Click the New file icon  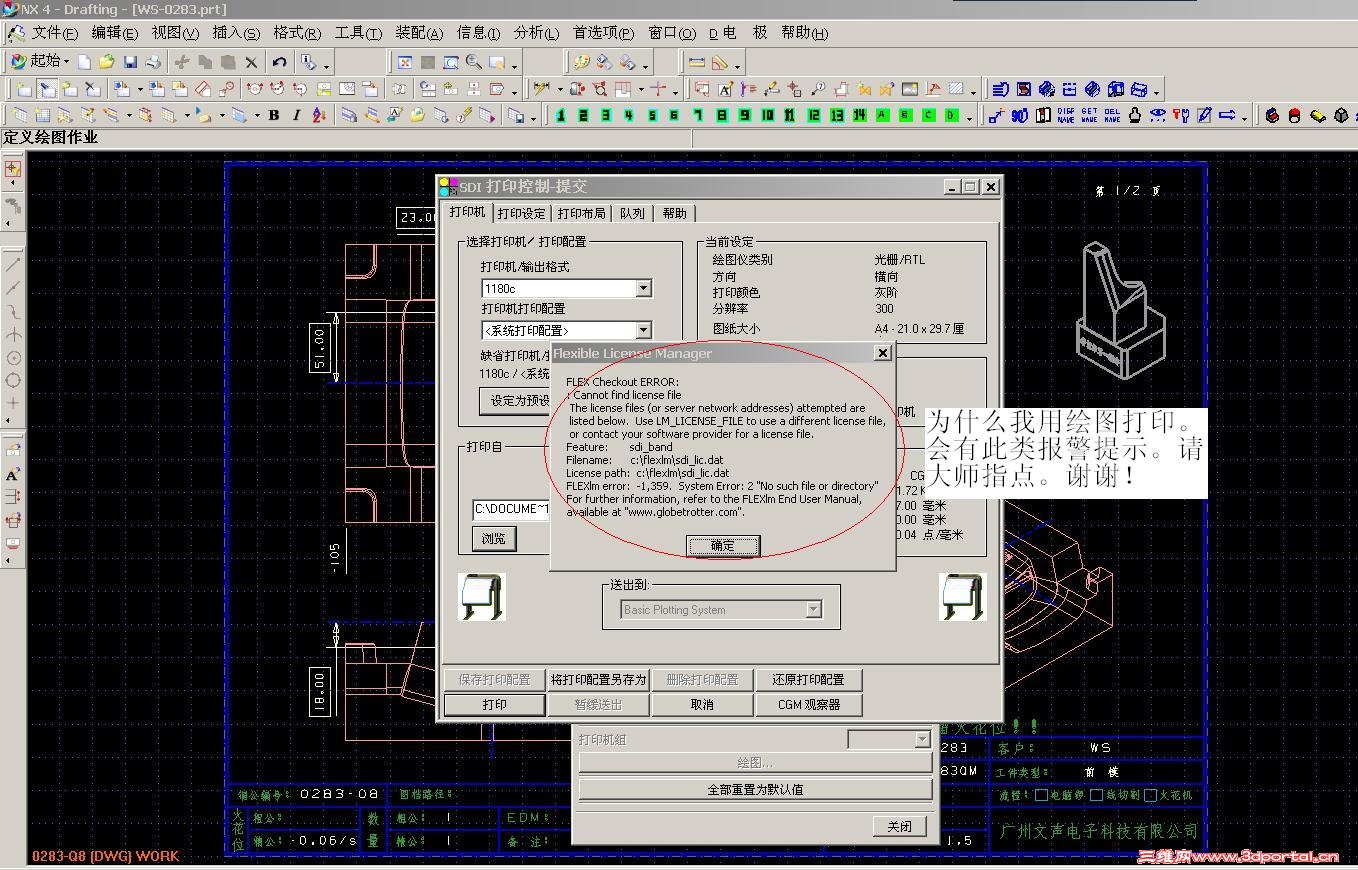[84, 62]
